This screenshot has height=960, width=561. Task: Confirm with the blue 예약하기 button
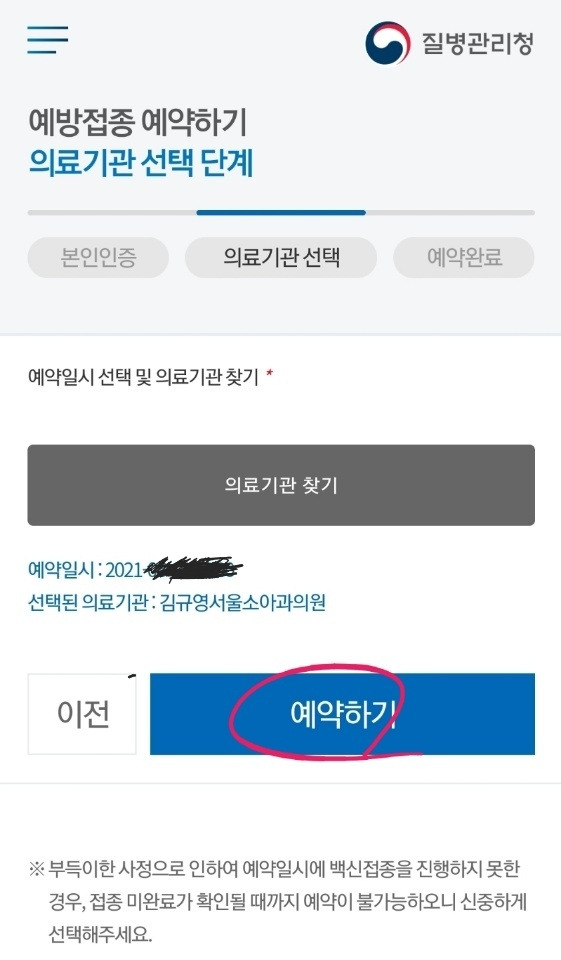click(342, 714)
